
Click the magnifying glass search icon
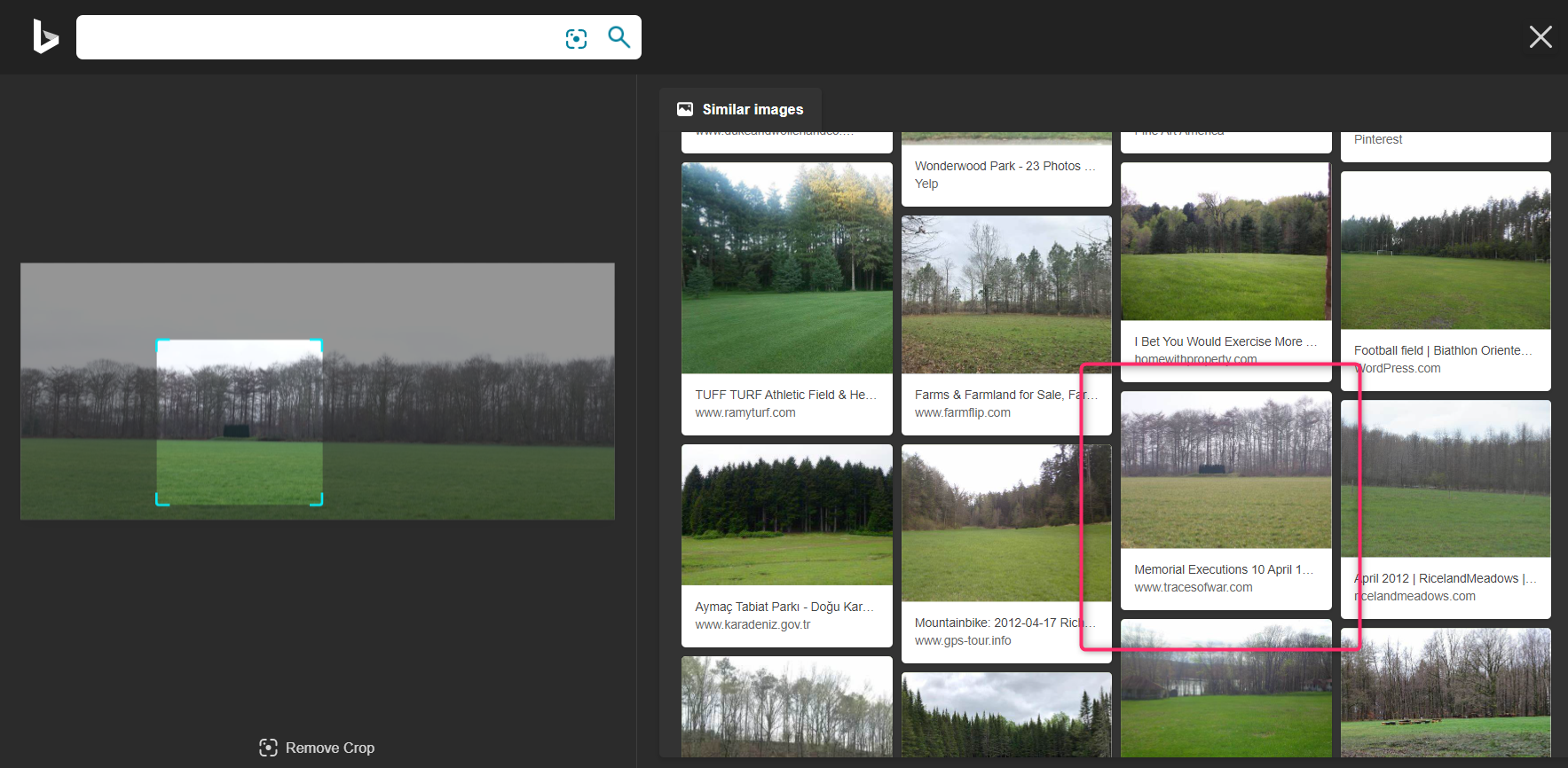click(619, 37)
